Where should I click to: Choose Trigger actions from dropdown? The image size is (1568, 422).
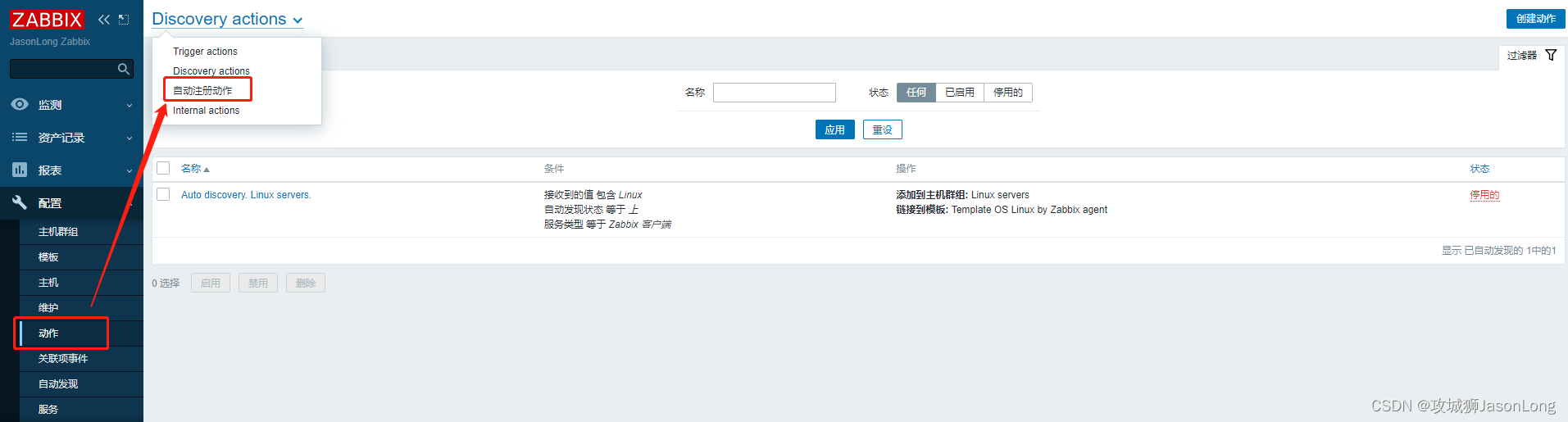click(x=205, y=52)
